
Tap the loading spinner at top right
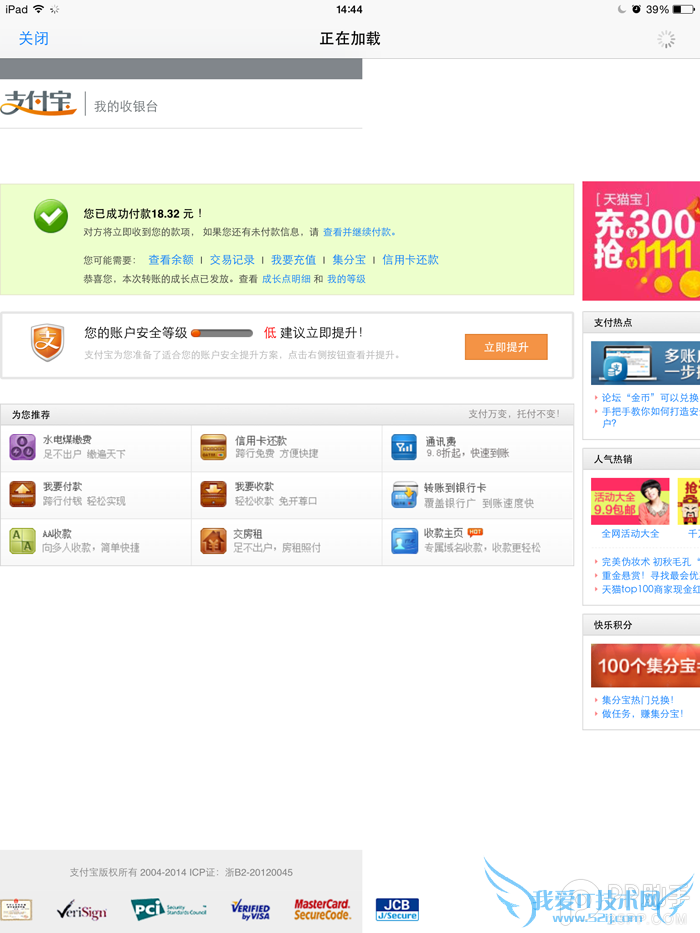coord(666,39)
